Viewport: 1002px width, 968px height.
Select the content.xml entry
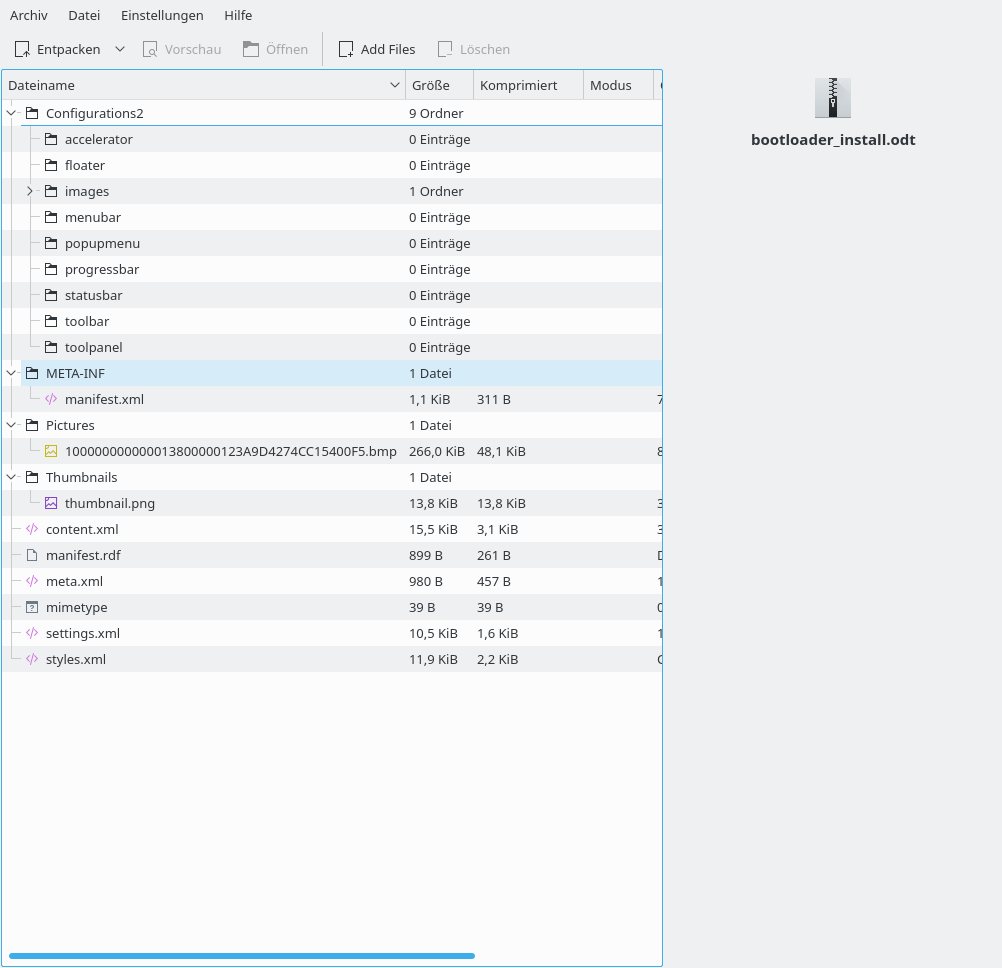[x=82, y=529]
